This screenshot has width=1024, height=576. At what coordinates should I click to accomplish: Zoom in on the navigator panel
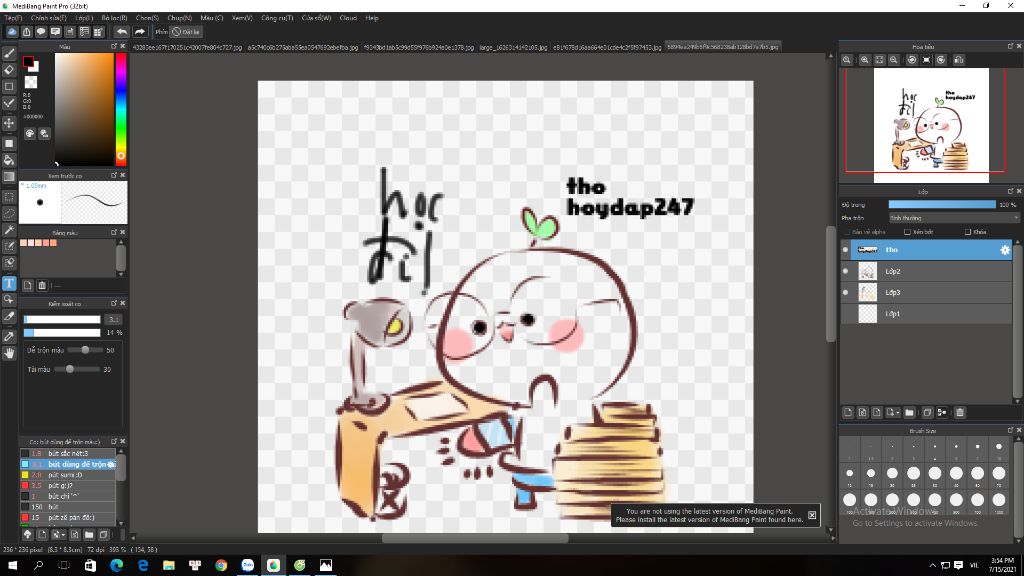tap(865, 59)
